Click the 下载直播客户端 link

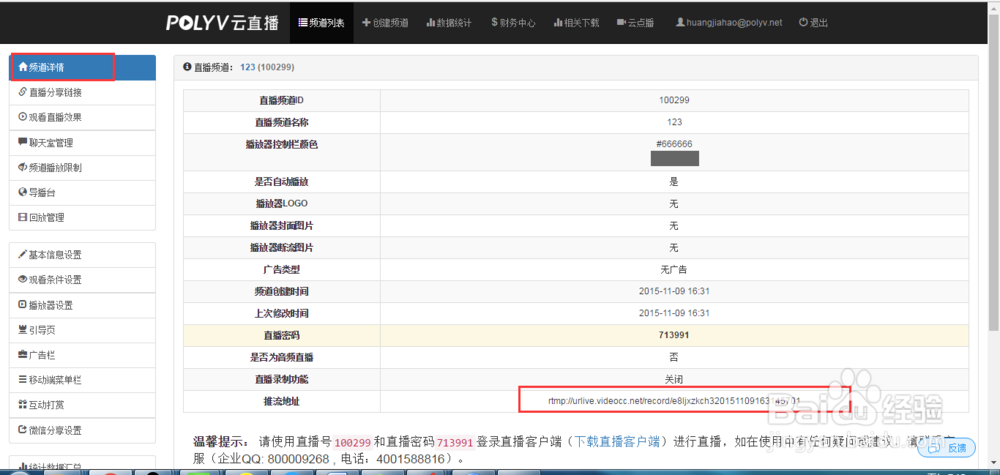click(617, 442)
